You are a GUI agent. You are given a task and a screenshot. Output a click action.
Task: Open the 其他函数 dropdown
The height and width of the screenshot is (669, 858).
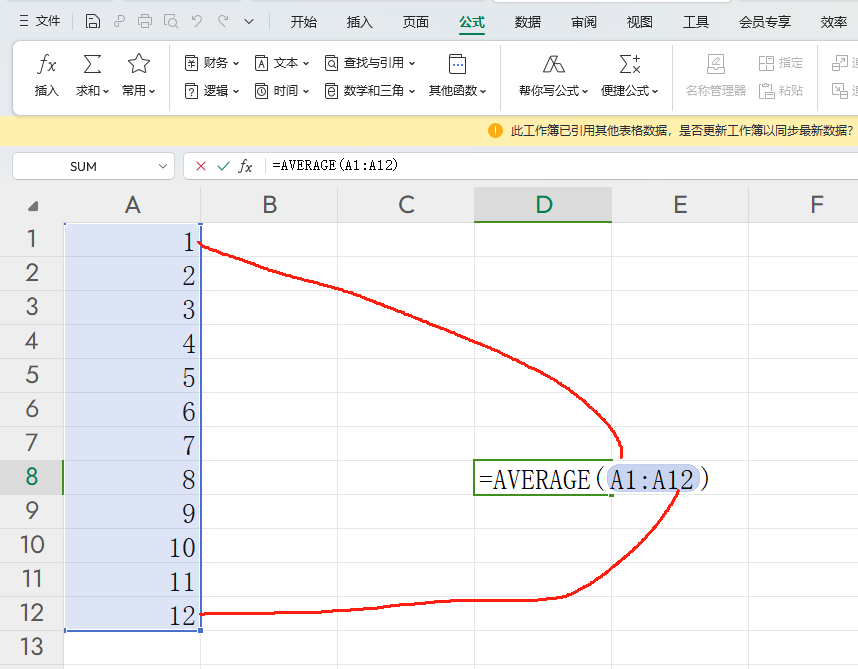pos(457,75)
